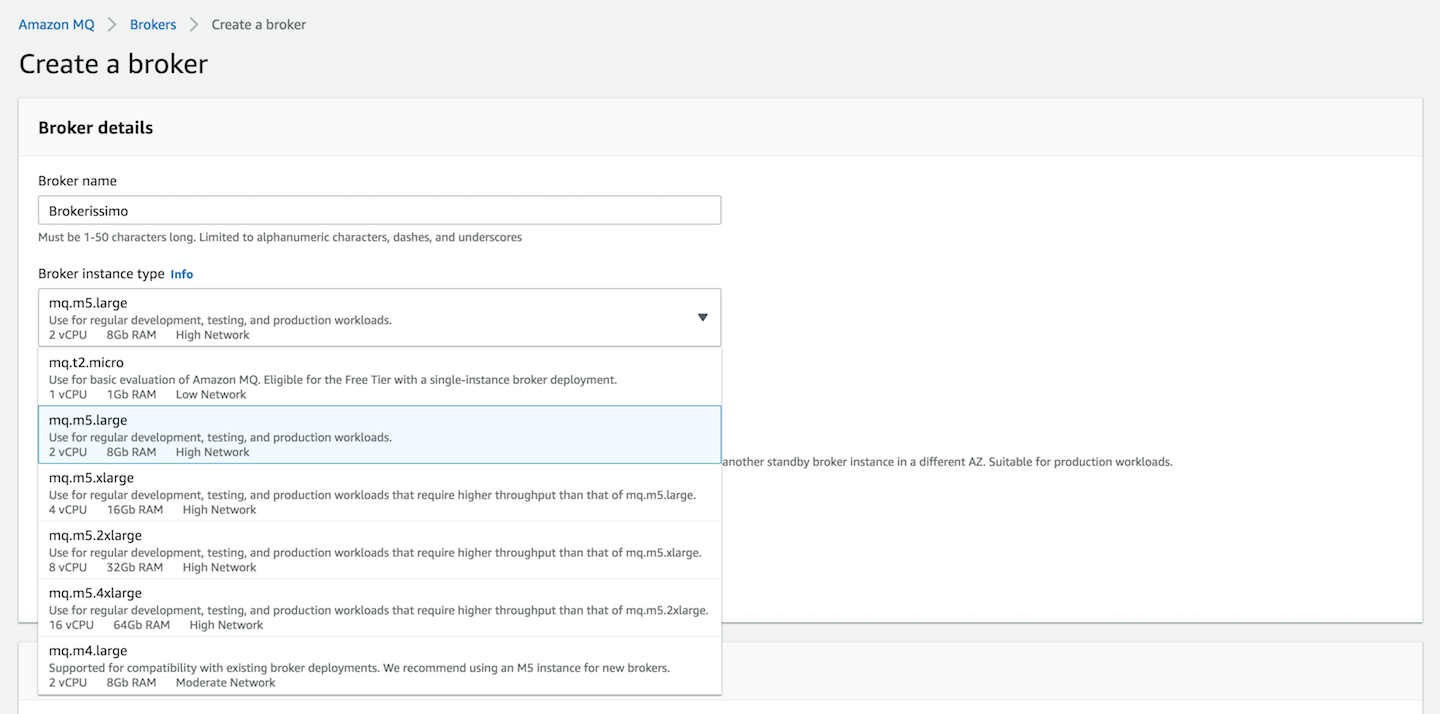Screen dimensions: 1440x714
Task: Choose the mq.m5.4xlarge instance option
Action: coord(379,608)
